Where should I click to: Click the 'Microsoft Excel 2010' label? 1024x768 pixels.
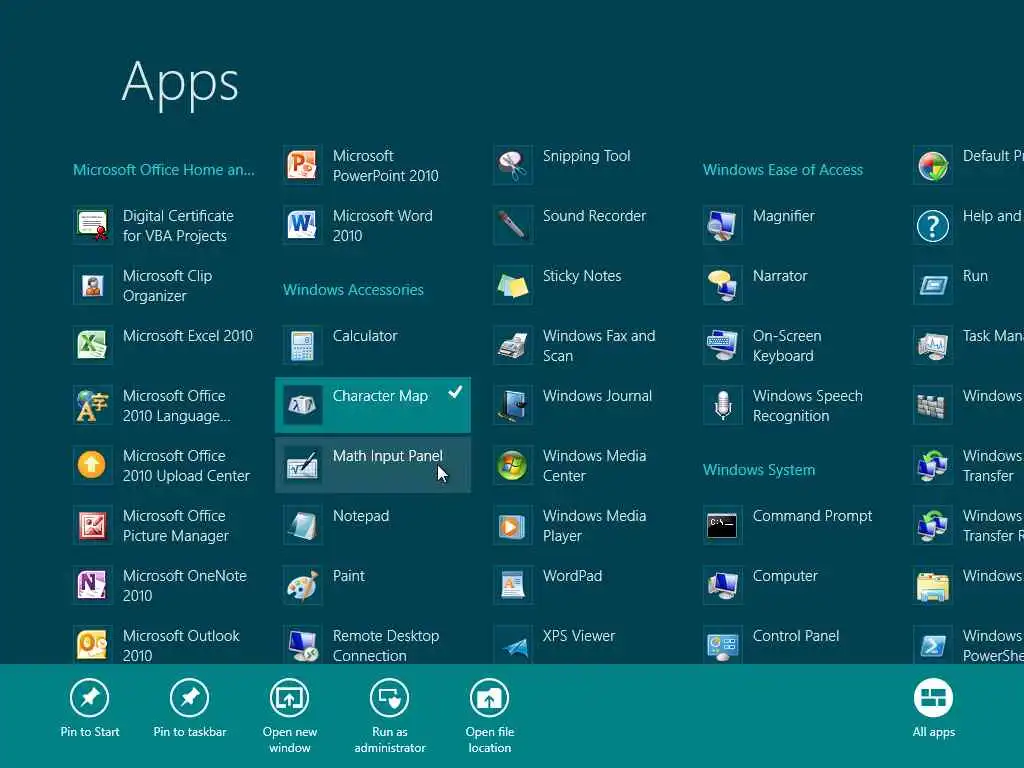(x=187, y=336)
